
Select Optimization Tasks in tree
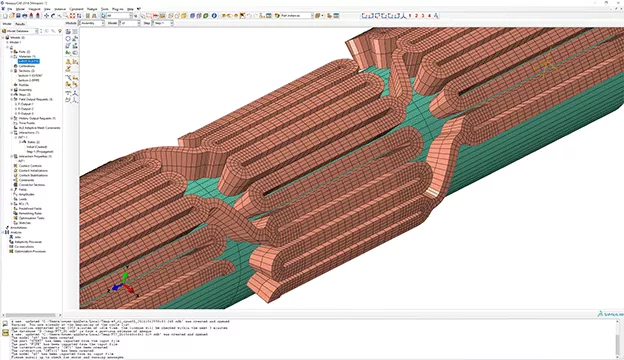click(31, 218)
